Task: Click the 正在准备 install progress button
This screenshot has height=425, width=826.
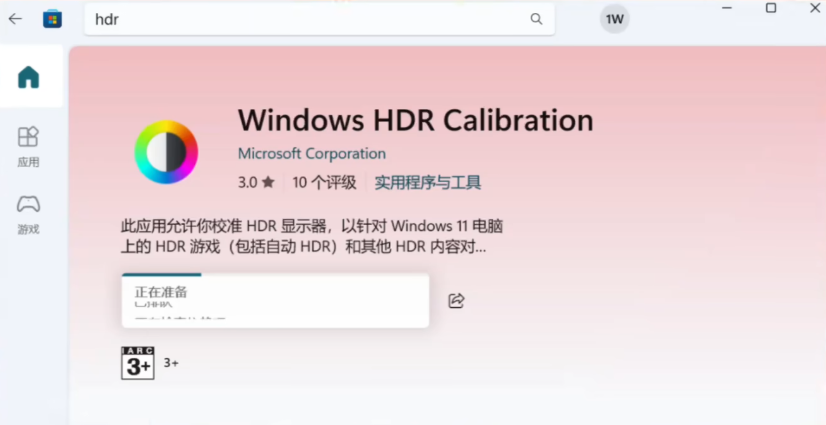Action: [x=275, y=301]
